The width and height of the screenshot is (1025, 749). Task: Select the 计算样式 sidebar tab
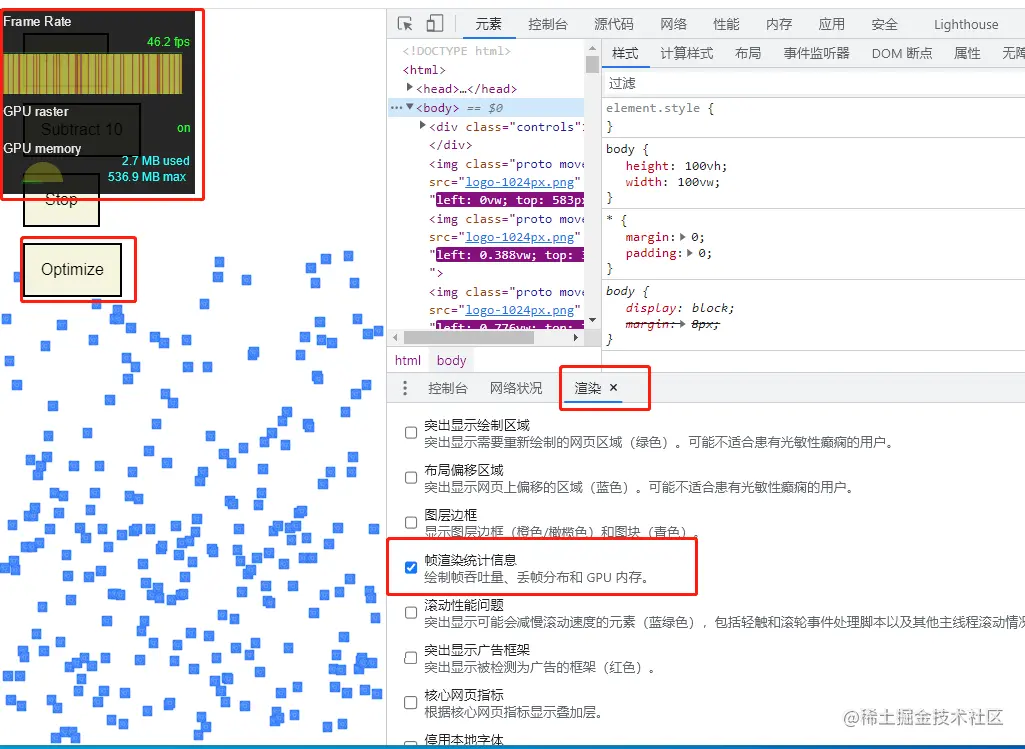686,54
